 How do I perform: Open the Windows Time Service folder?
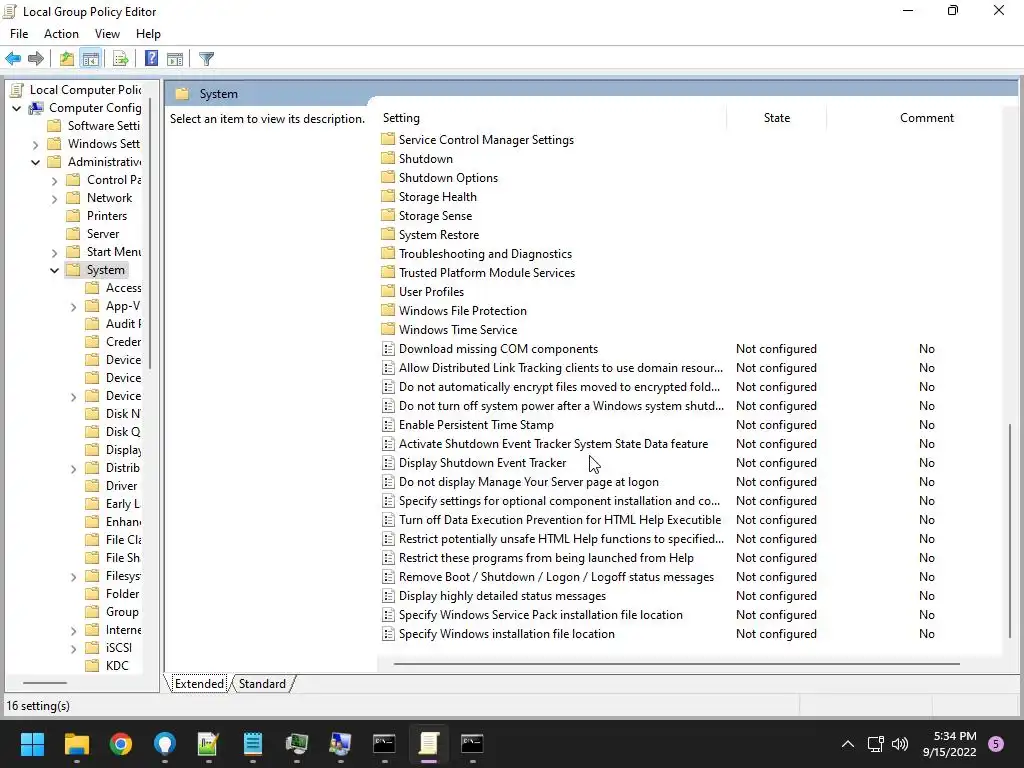458,330
